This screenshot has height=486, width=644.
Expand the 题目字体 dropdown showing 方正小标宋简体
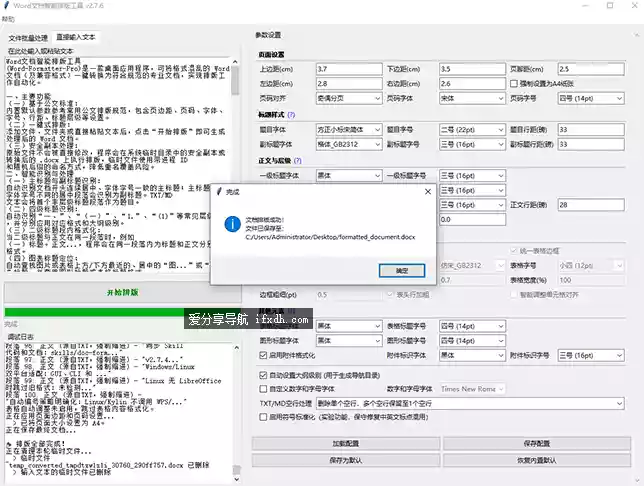click(349, 129)
